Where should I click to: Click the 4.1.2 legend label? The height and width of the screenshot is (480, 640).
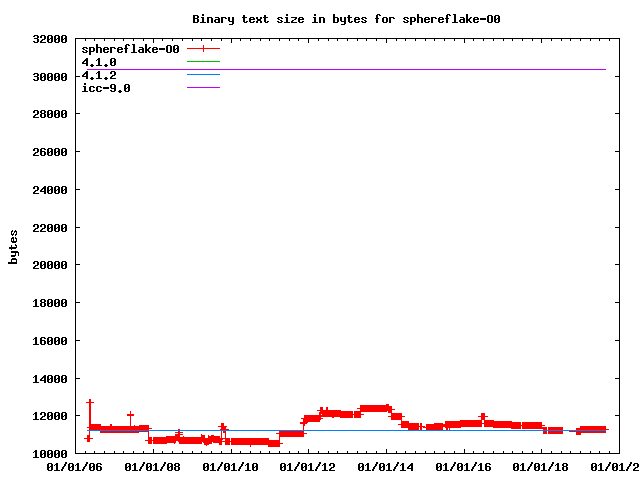99,75
